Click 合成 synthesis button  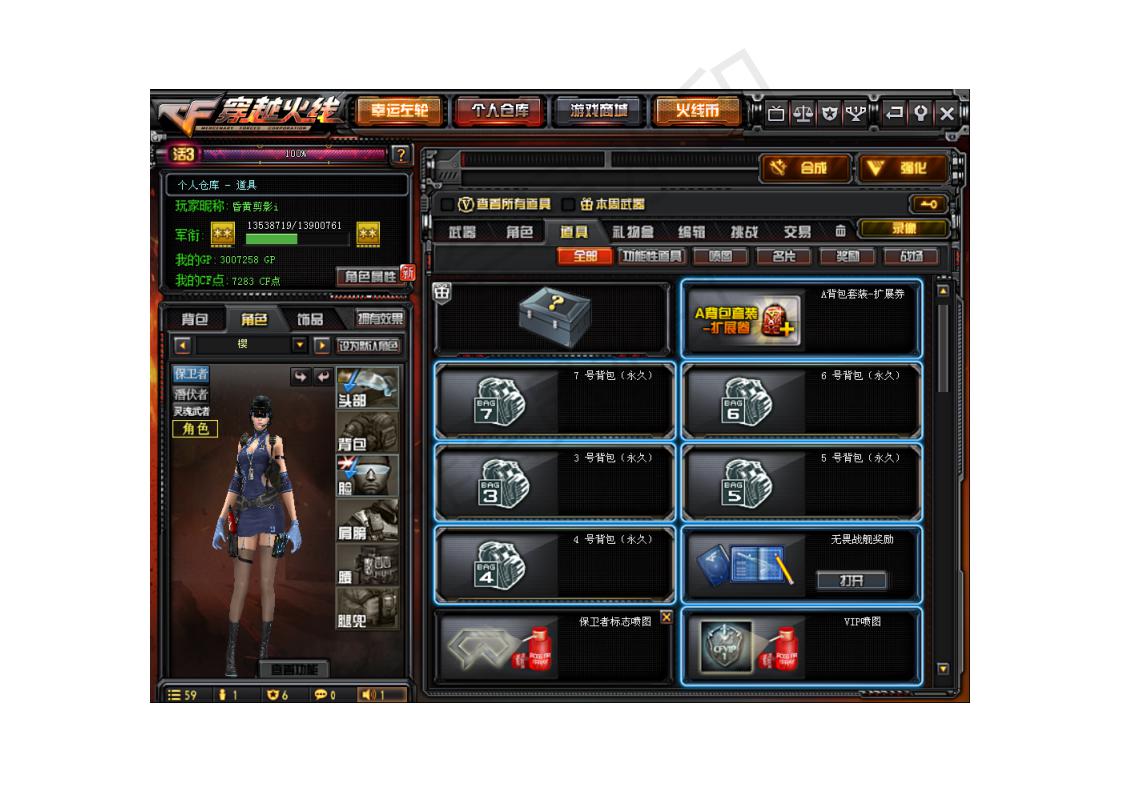[x=805, y=168]
